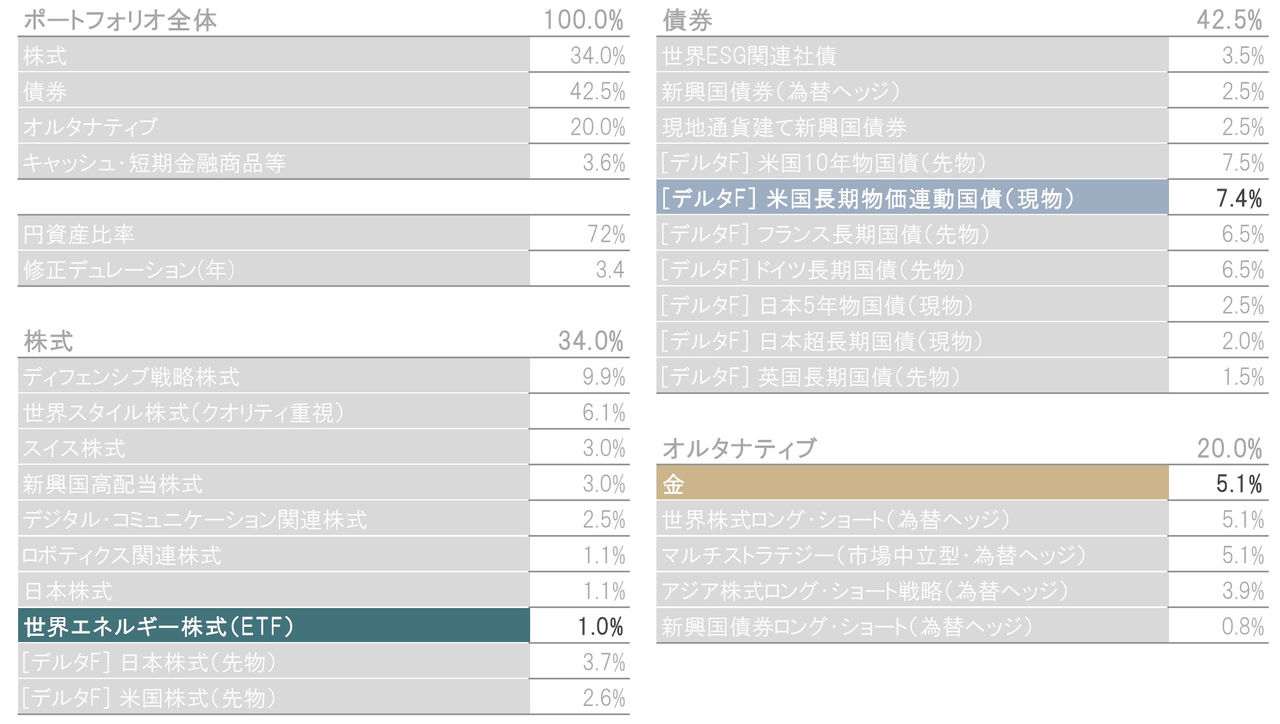Click the 債券 section header
This screenshot has height=724, width=1280.
(x=962, y=19)
